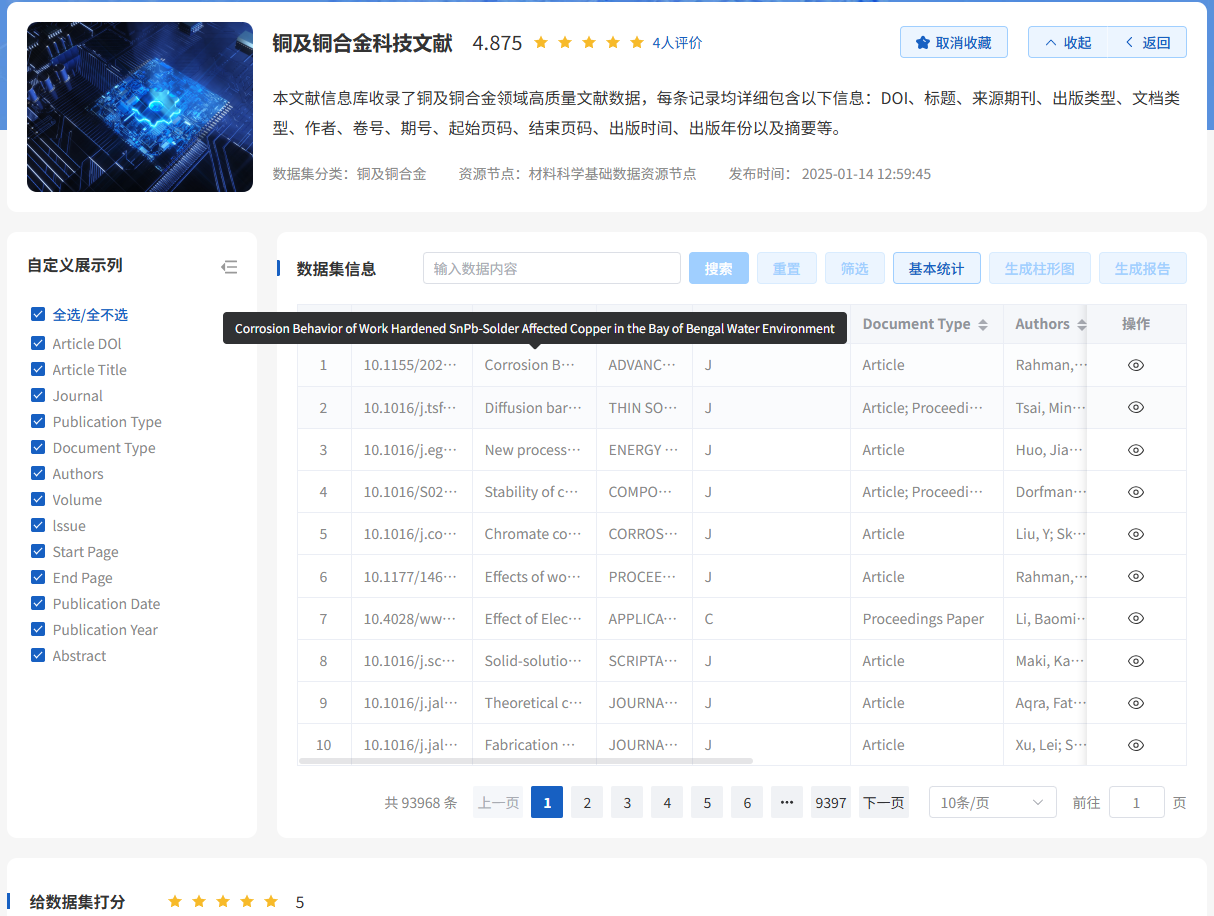
Task: Expand more pages with the ellipsis button
Action: coord(786,802)
